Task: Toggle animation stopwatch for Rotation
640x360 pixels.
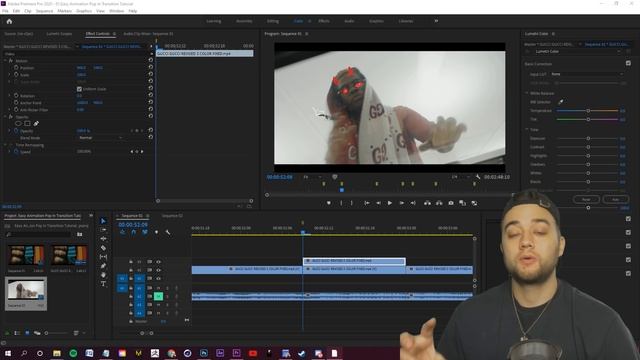Action: [16, 96]
